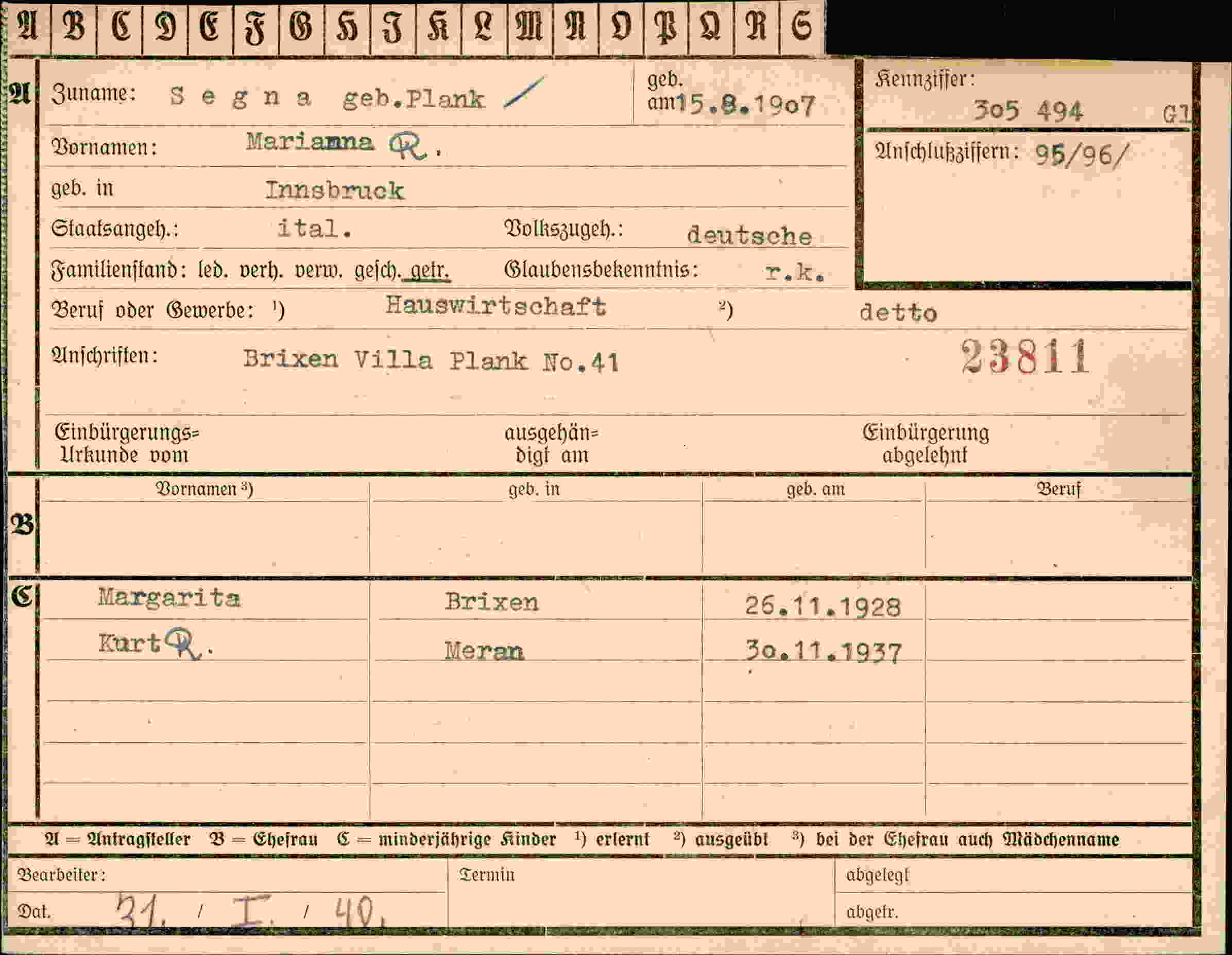Click the 'Anschlußziffern:' label

947,152
